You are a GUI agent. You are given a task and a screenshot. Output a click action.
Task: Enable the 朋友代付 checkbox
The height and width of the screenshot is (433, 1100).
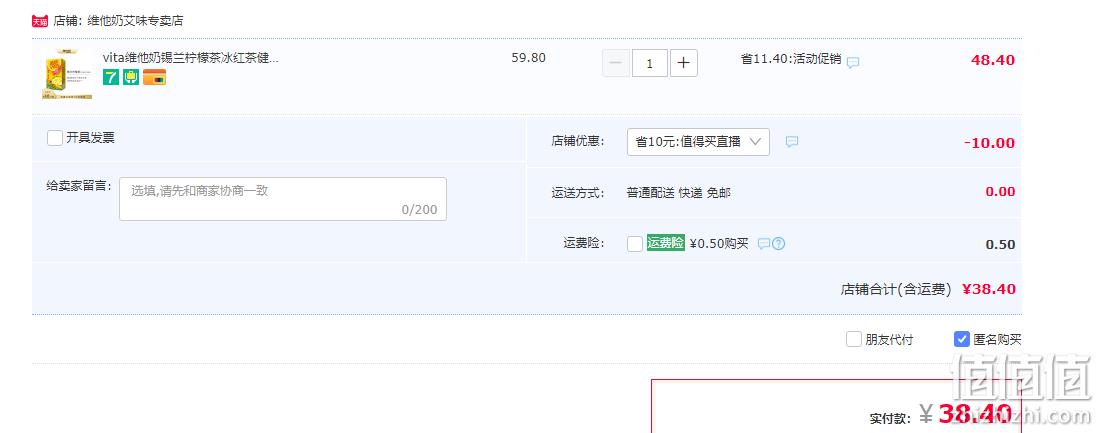[x=854, y=339]
